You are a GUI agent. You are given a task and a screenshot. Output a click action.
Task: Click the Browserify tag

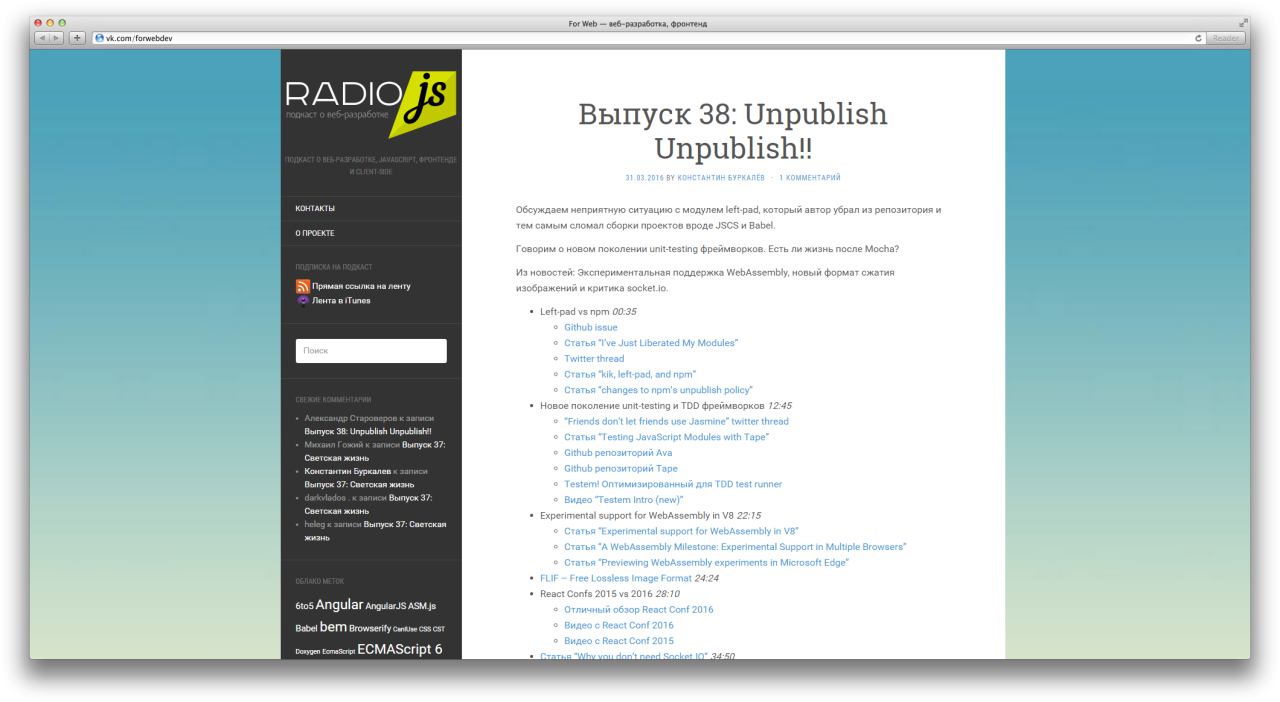coord(370,629)
